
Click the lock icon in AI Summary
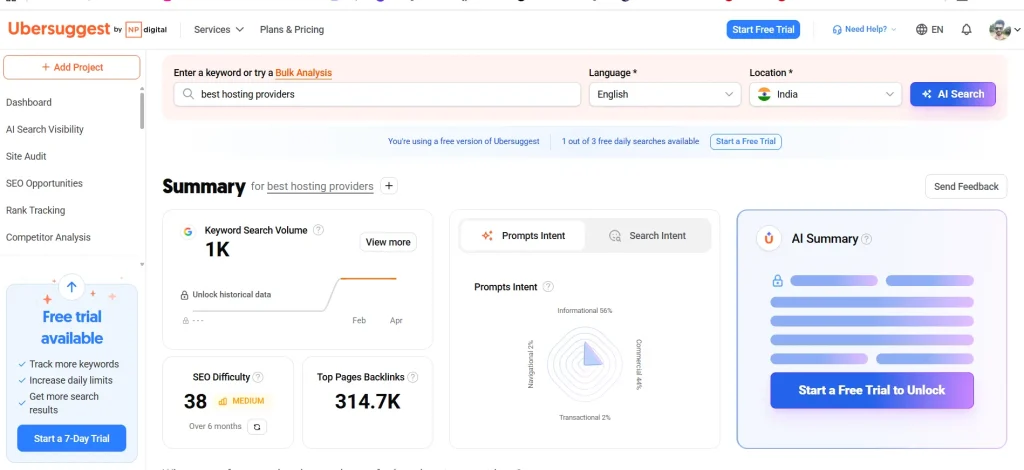pos(777,281)
